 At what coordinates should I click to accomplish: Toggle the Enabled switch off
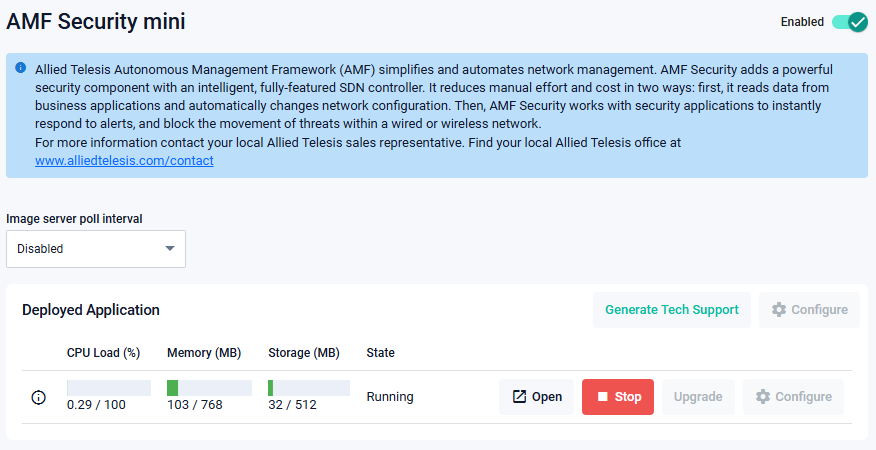849,22
